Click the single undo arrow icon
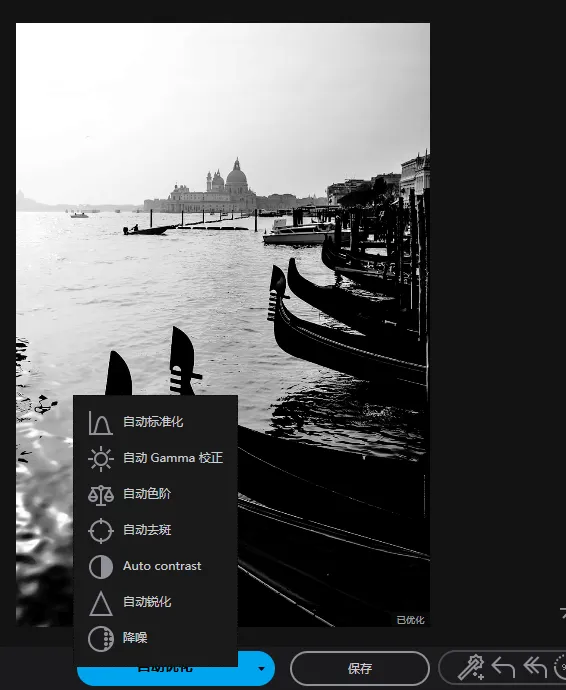This screenshot has height=690, width=566. click(x=503, y=668)
